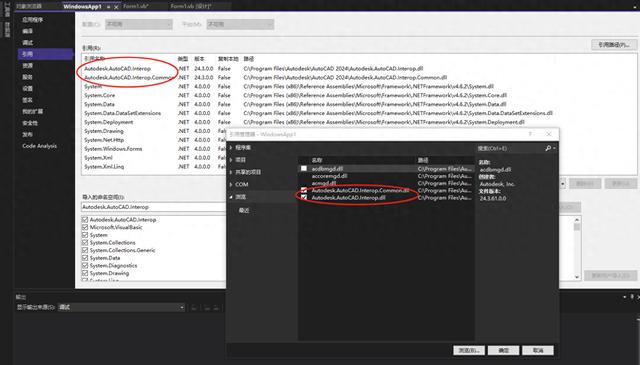Open the 应用程序 (Application) properties page

coord(33,20)
